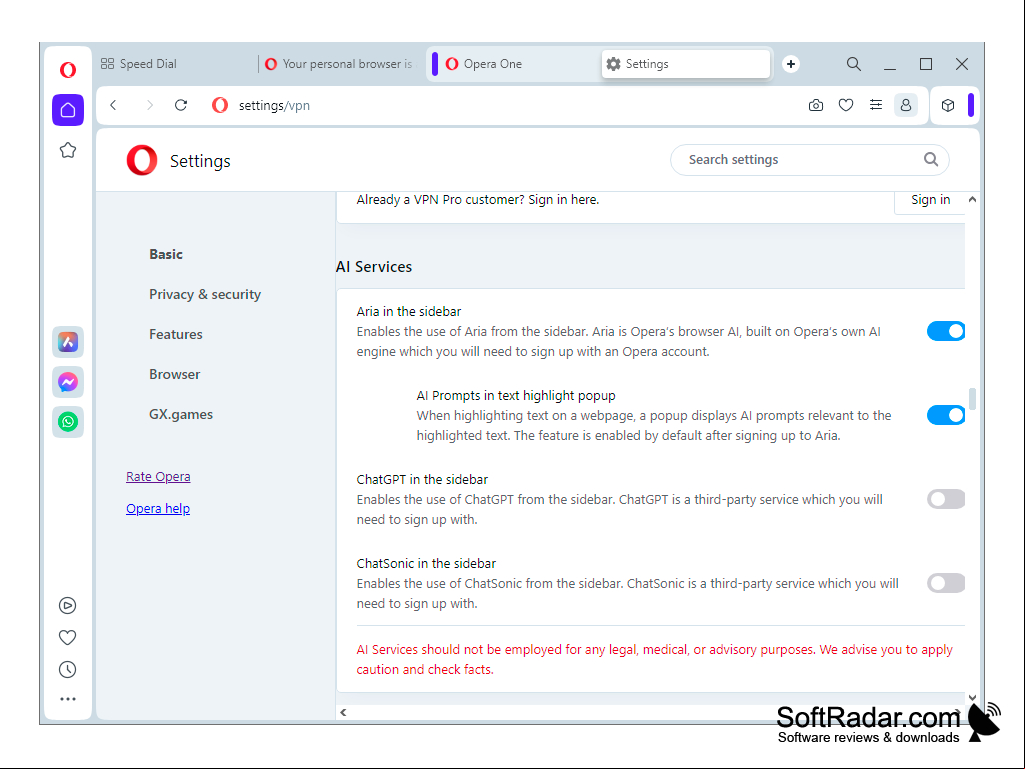Screen dimensions: 1025x769
Task: Turn off AI Prompts in text highlight popup
Action: (x=945, y=415)
